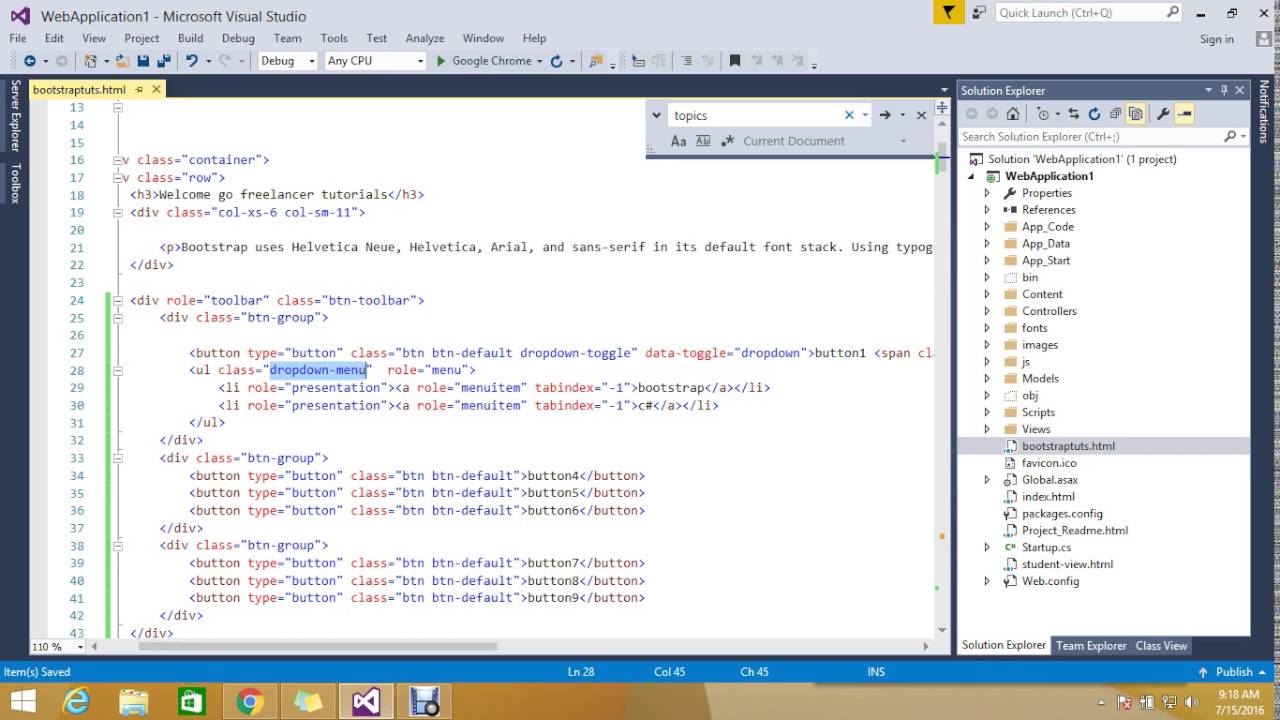Switch to the Team Explorer tab
Viewport: 1280px width, 720px height.
[1091, 646]
